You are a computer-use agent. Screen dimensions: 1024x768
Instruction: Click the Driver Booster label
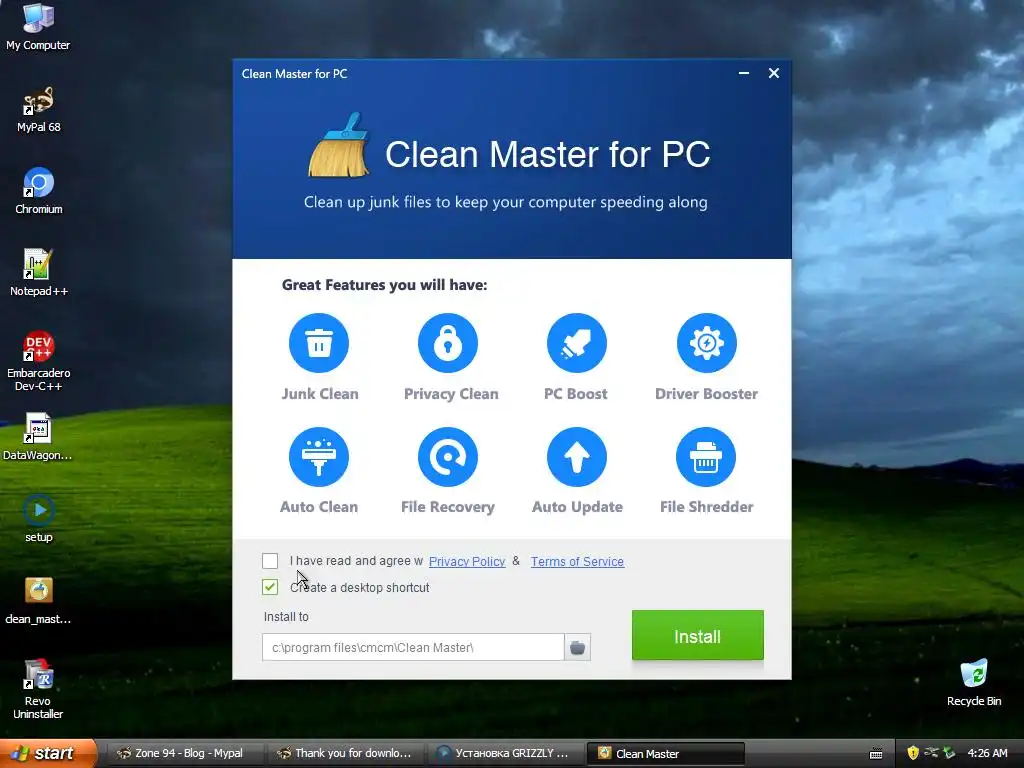[x=707, y=394]
